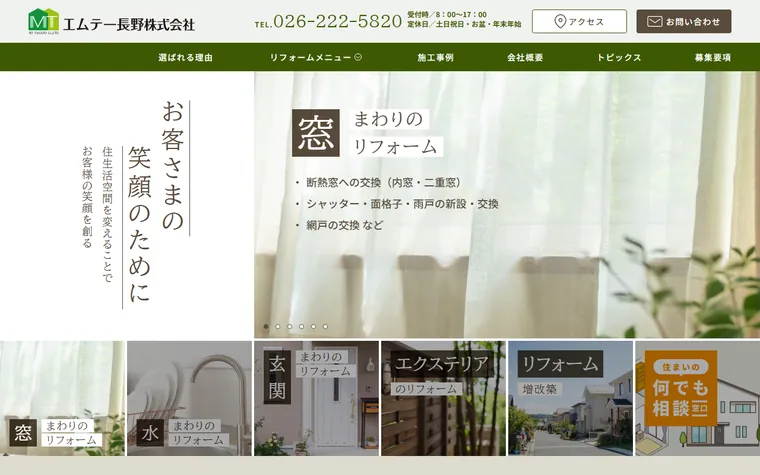This screenshot has height=475, width=760.
Task: Go to 施工事例 page
Action: 435,57
